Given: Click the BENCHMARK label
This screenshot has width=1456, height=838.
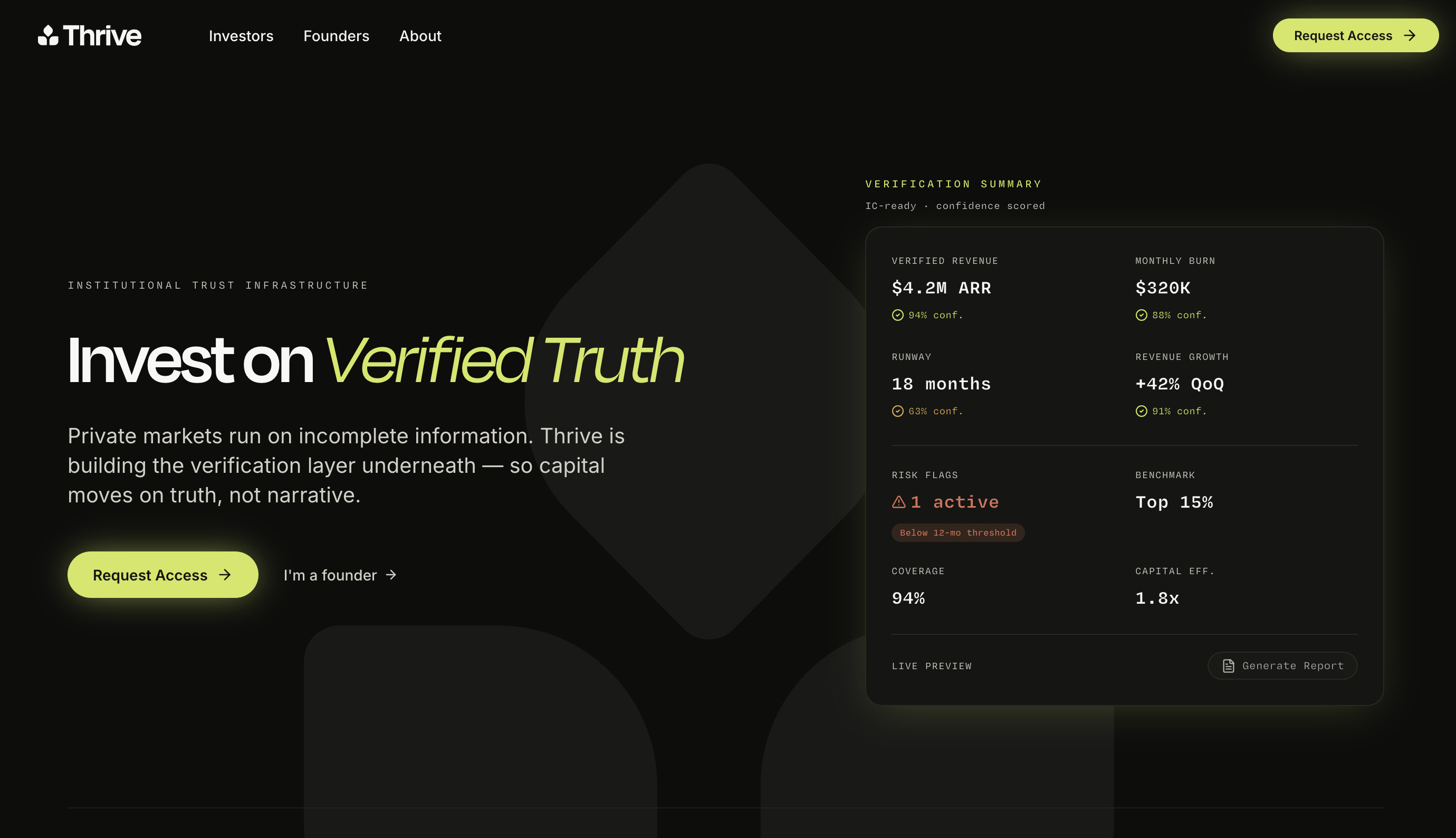Looking at the screenshot, I should tap(1165, 475).
